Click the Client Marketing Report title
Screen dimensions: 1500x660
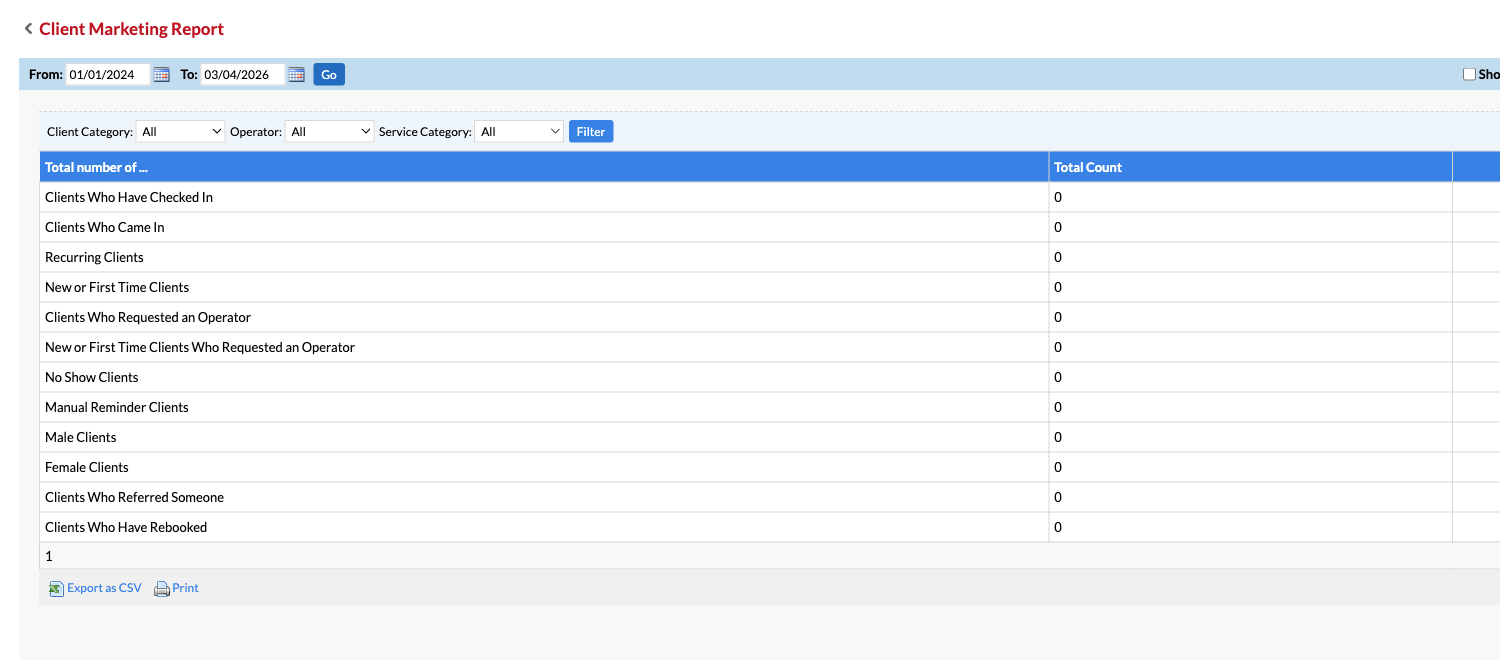point(130,28)
